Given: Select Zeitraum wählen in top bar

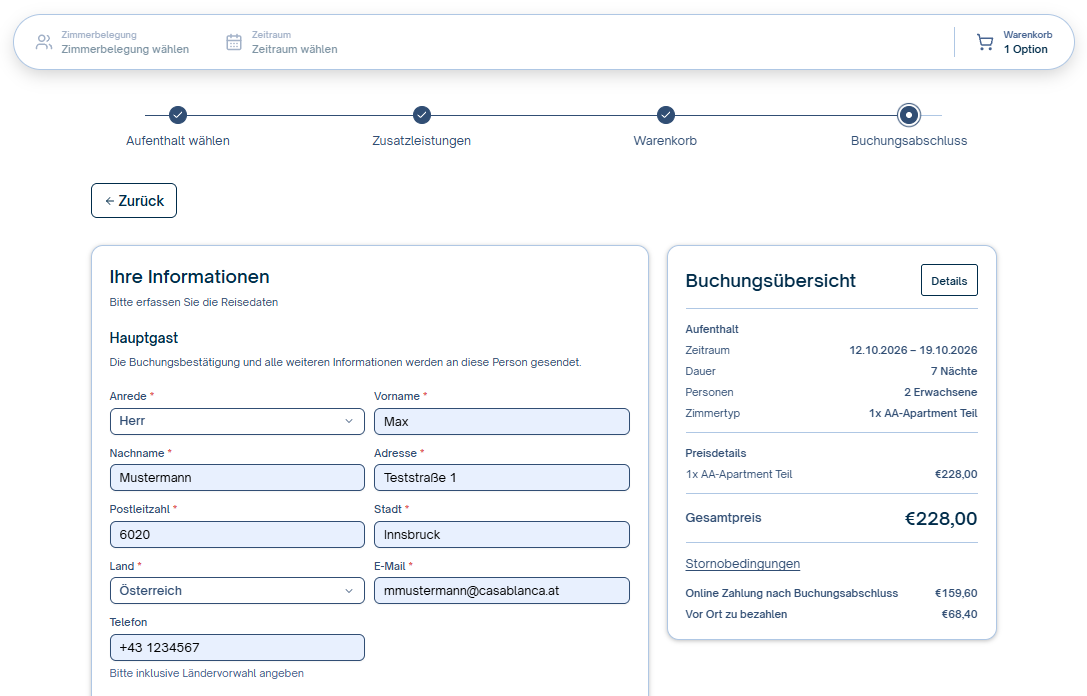Looking at the screenshot, I should coord(295,49).
